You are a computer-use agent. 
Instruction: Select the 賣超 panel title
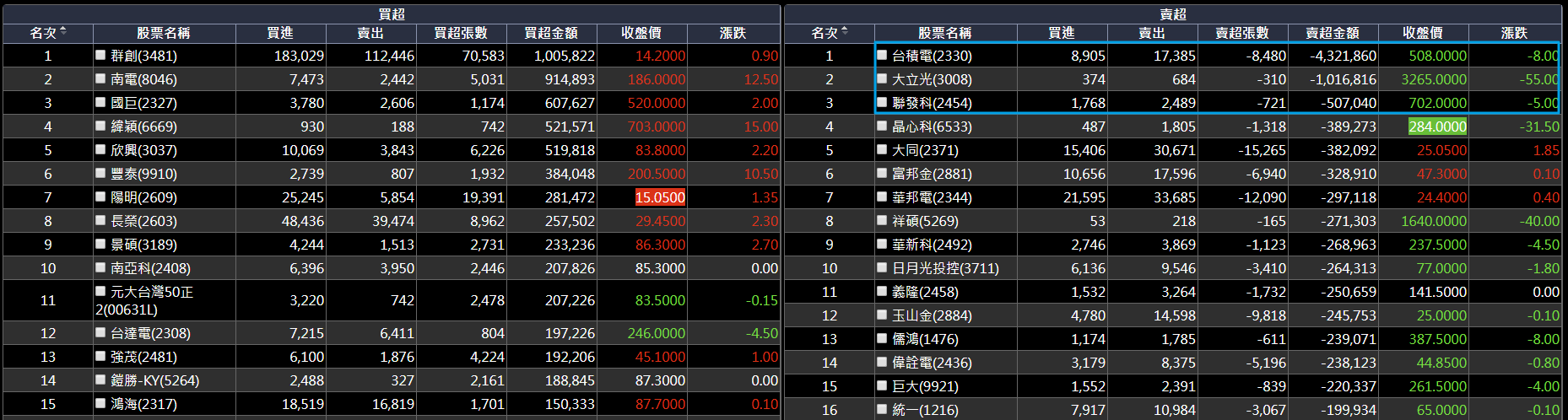click(x=1173, y=14)
